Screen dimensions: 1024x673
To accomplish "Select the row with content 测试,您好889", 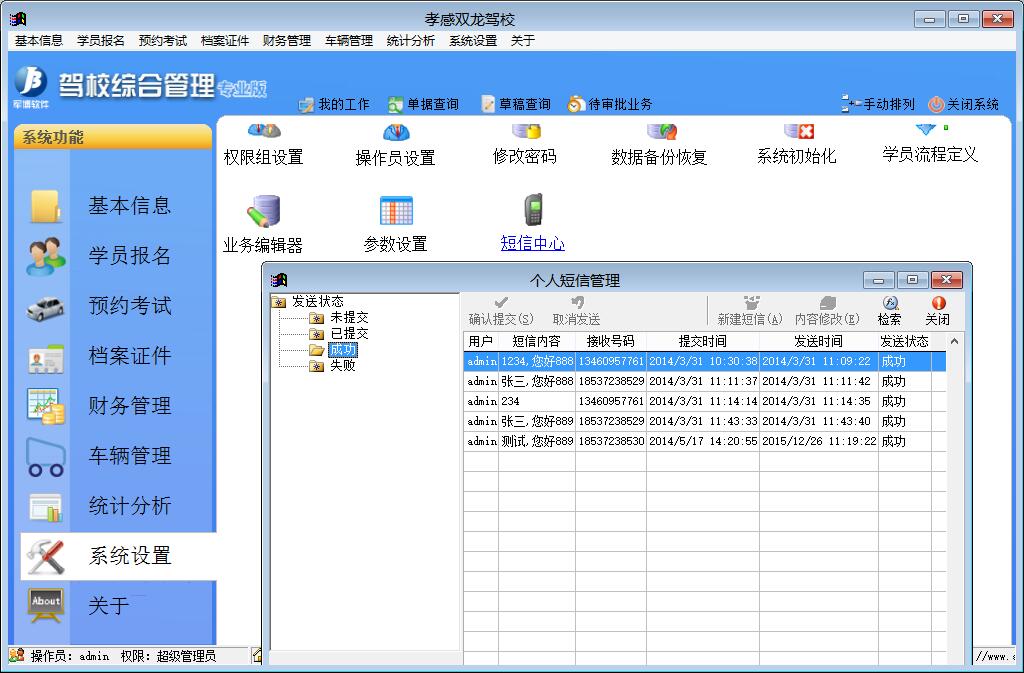I will pyautogui.click(x=537, y=441).
